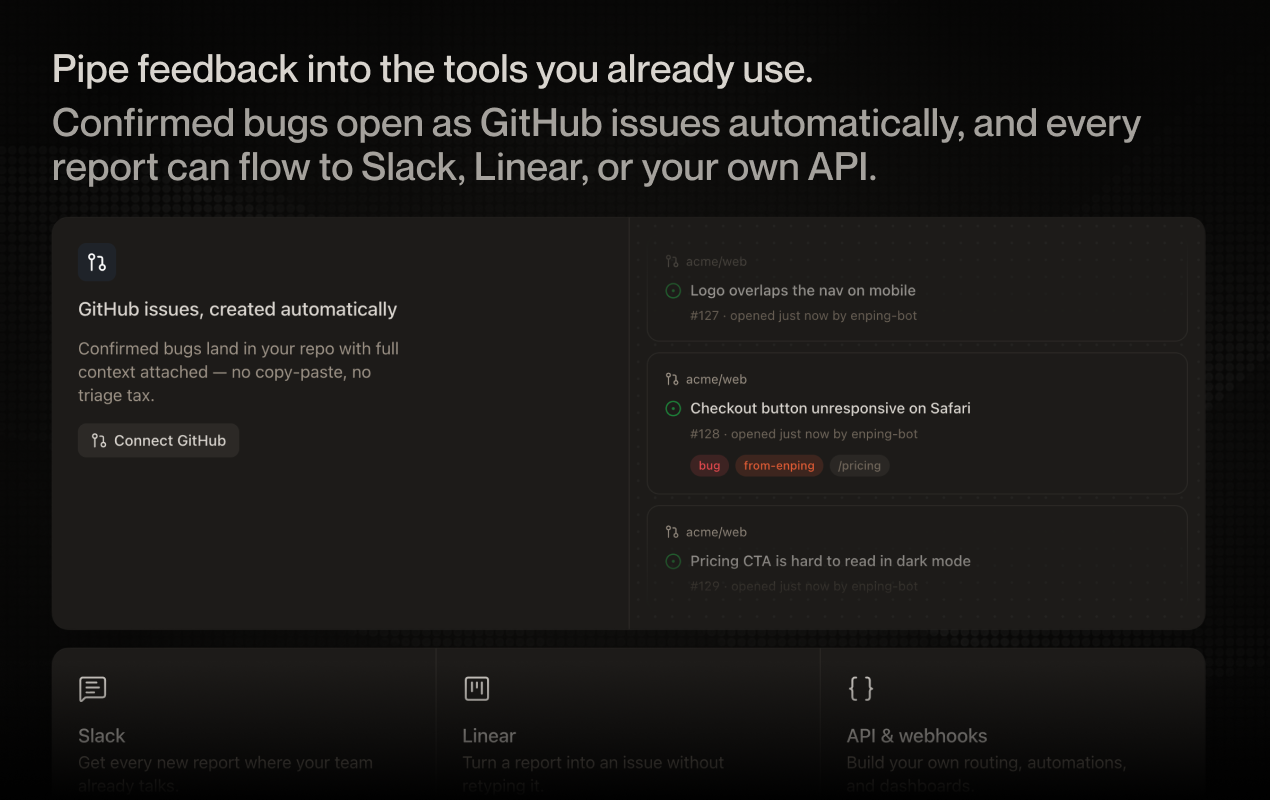
Task: Click the GitHub pull-request icon tile above the heading
Action: point(97,263)
